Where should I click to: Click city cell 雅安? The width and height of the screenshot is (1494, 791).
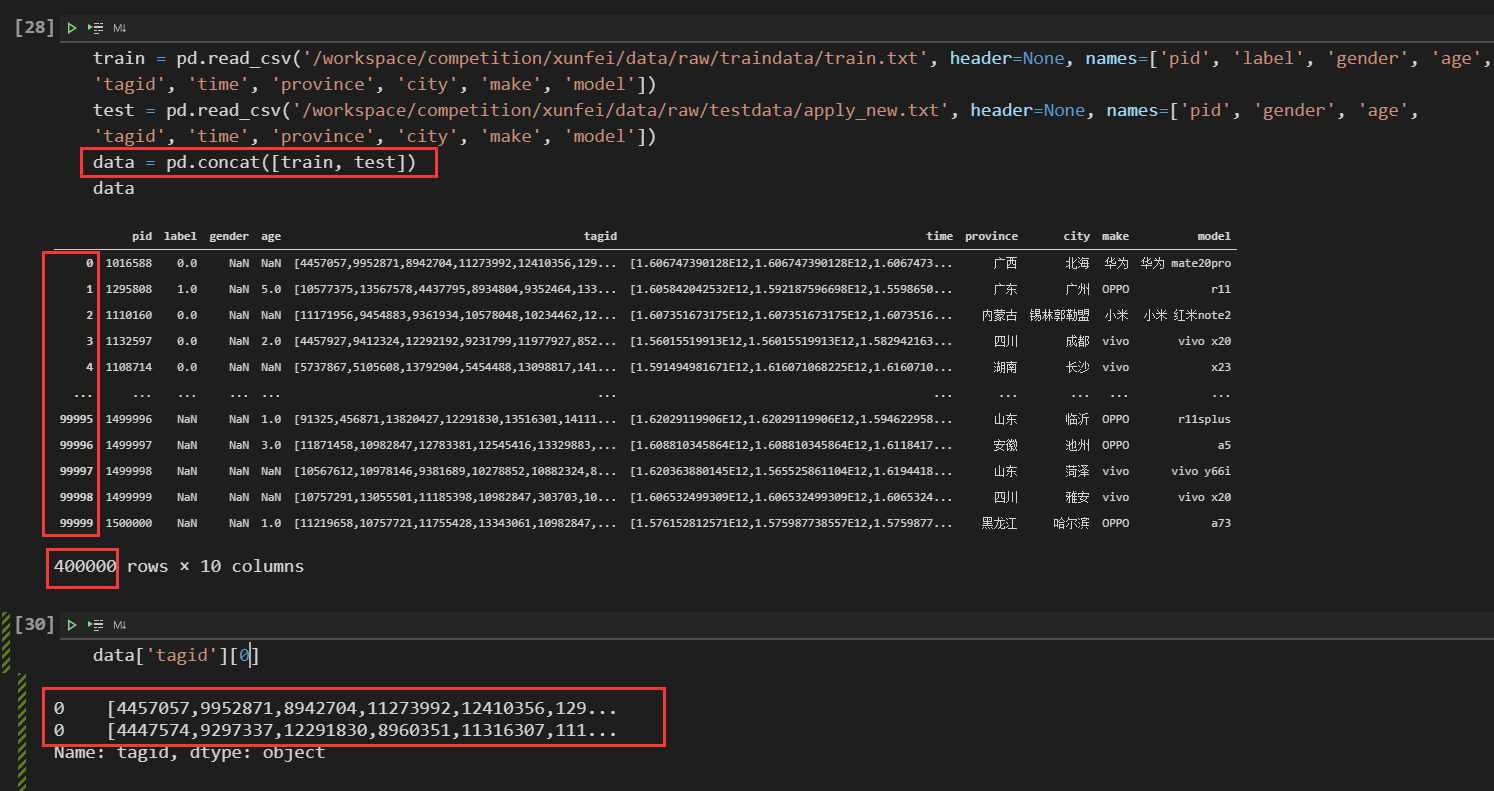click(1078, 497)
